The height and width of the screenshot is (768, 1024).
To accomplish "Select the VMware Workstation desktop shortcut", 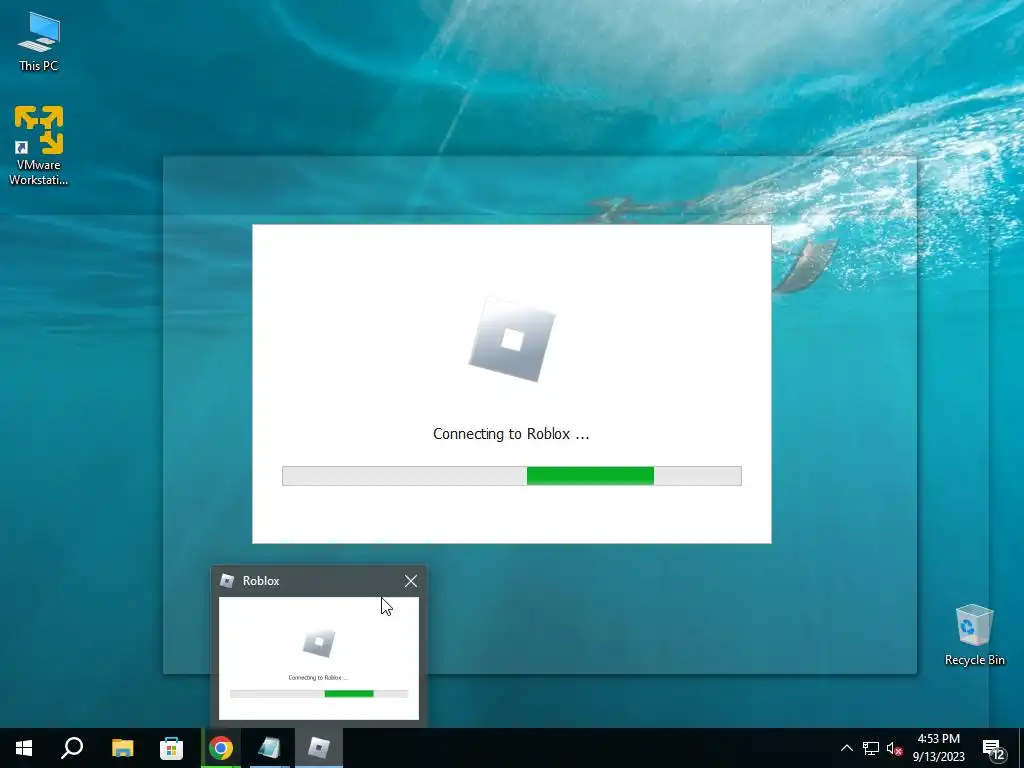I will [x=39, y=145].
